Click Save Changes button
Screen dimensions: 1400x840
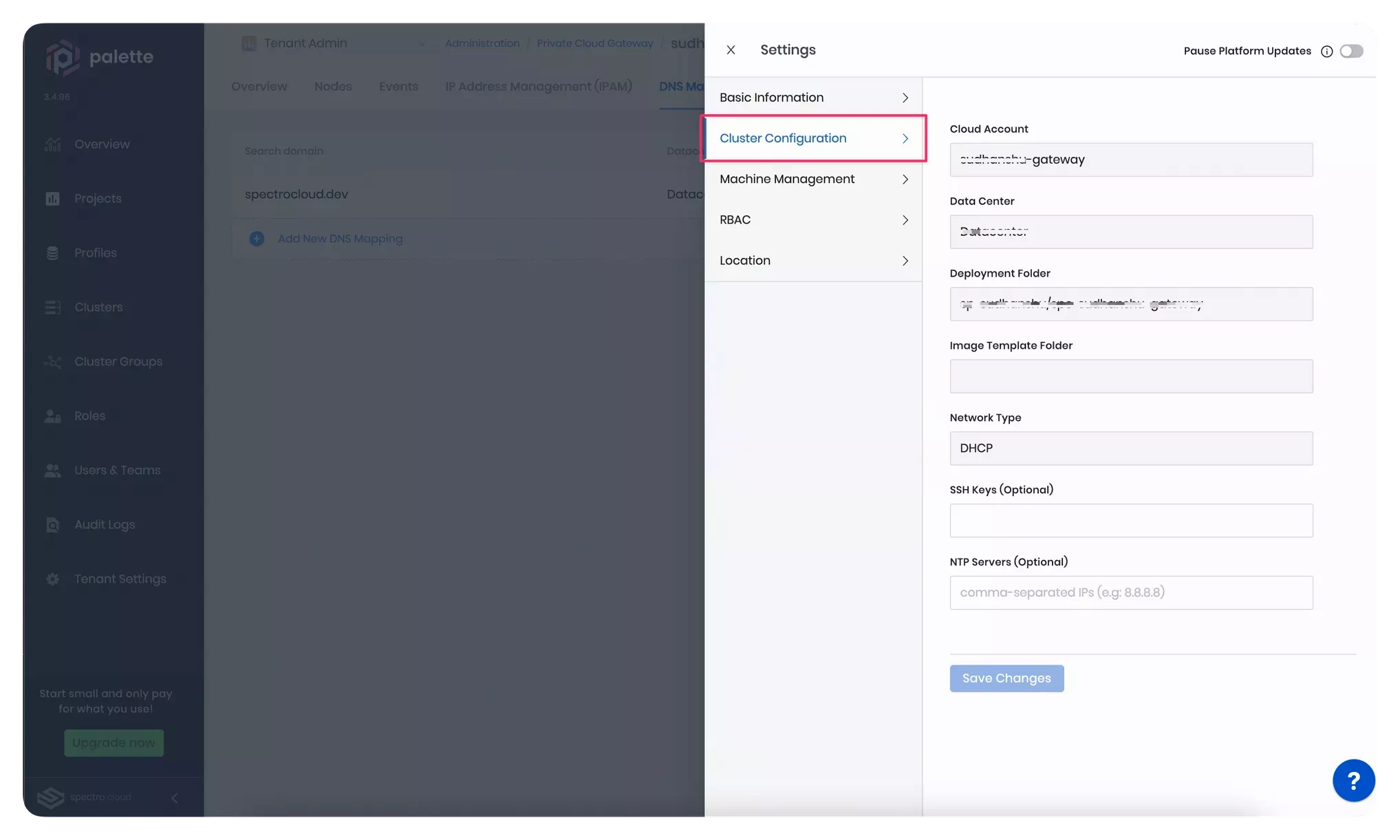pyautogui.click(x=1006, y=678)
